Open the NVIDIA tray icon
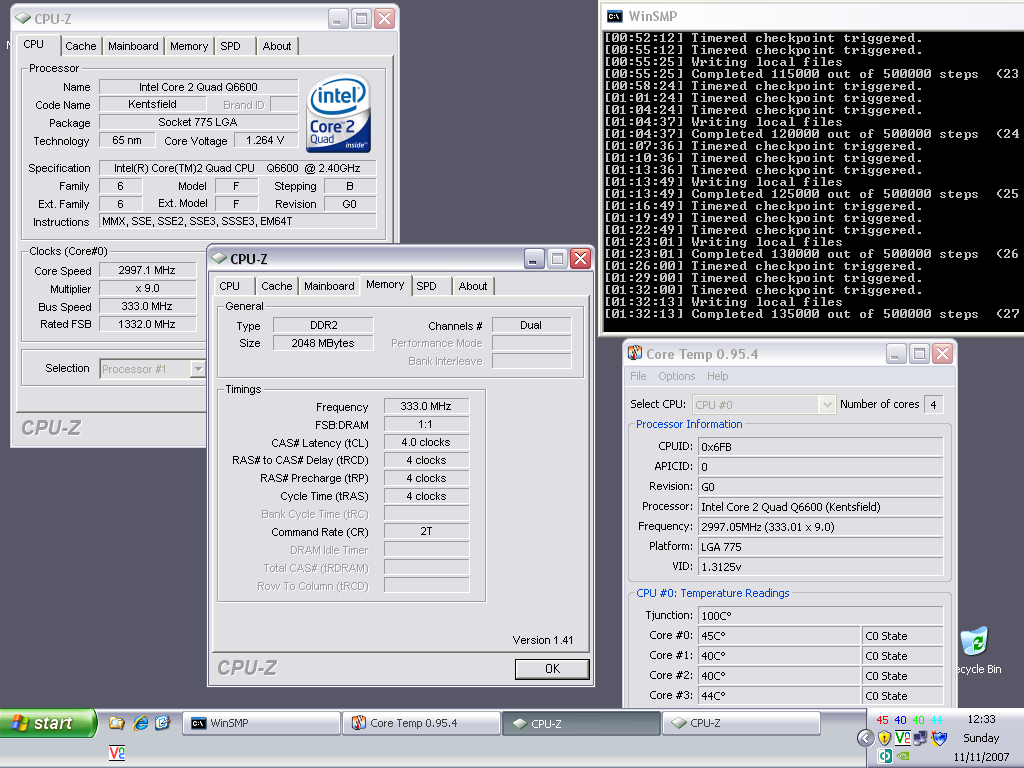The height and width of the screenshot is (768, 1024). click(903, 756)
